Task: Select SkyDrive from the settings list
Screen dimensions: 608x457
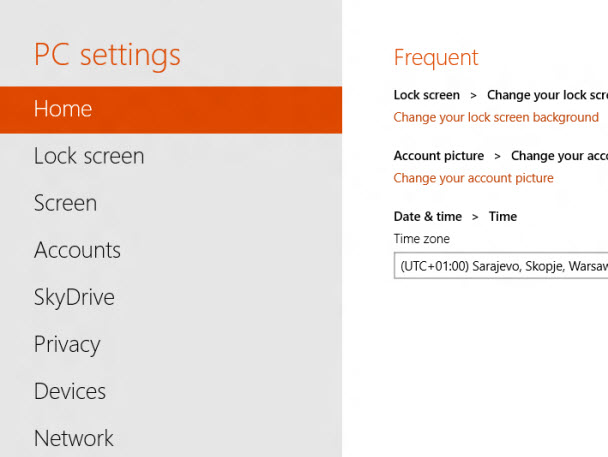Action: tap(74, 297)
